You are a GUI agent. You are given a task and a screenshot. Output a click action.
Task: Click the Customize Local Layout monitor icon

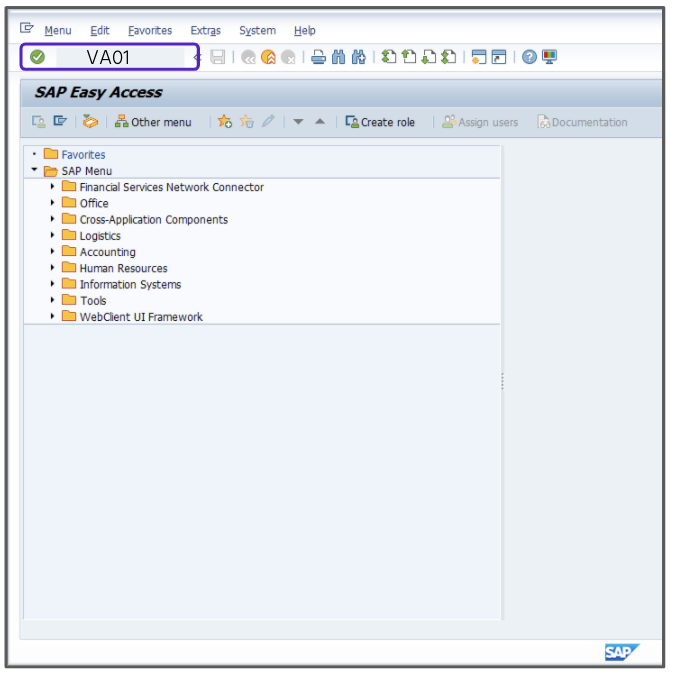549,57
